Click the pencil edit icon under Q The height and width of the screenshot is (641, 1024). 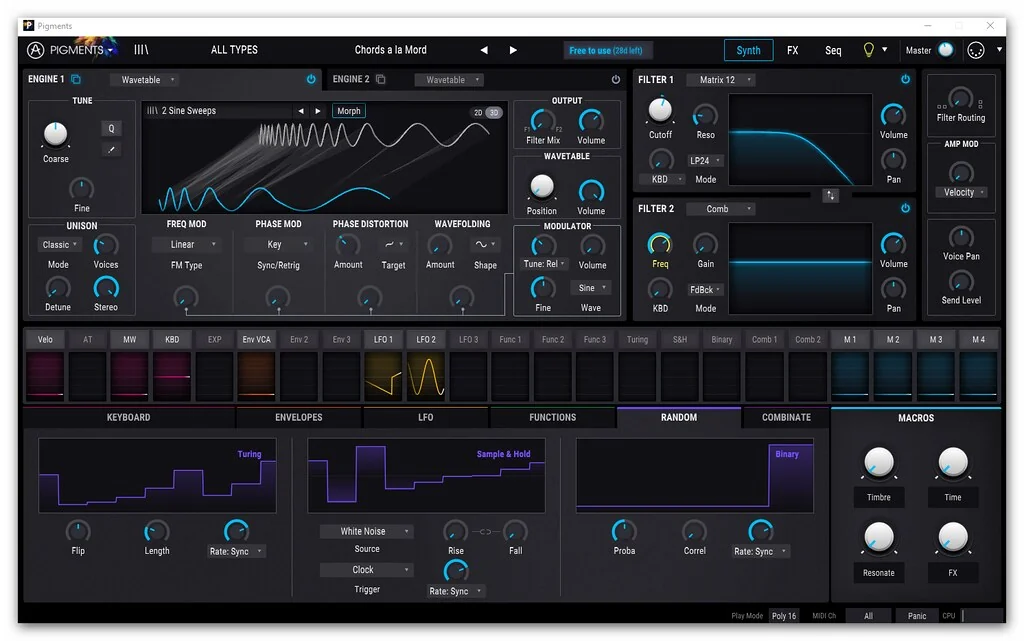[x=111, y=150]
